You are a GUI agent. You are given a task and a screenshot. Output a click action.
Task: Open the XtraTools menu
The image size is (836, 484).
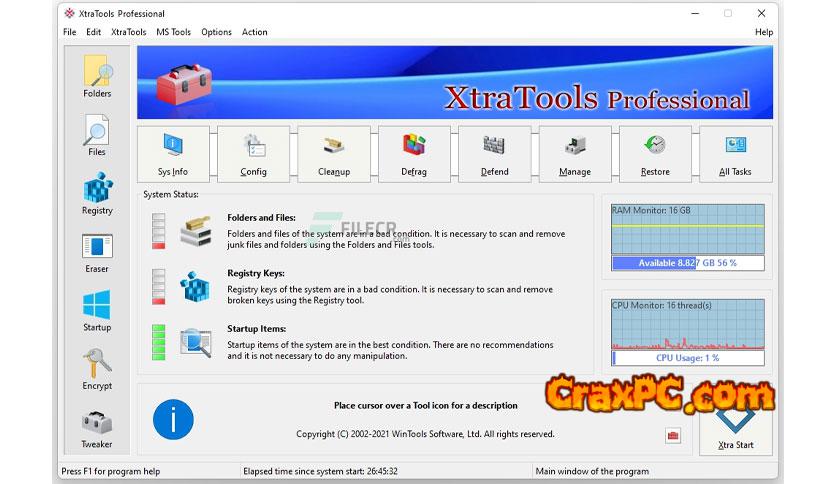128,32
